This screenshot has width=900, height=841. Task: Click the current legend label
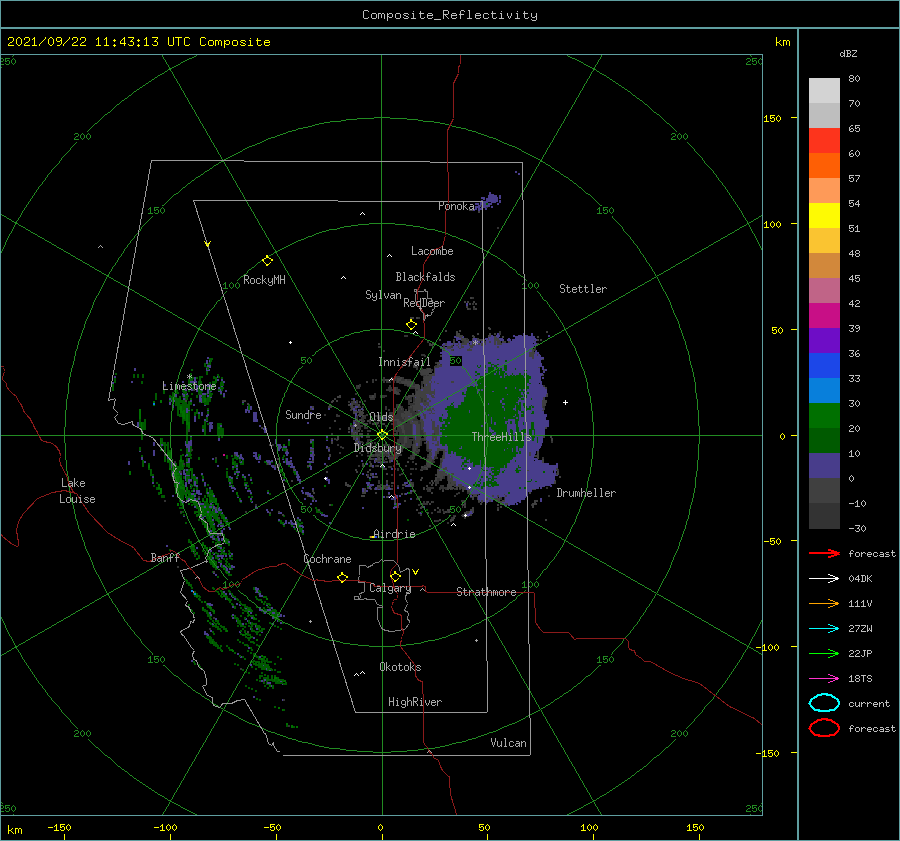click(869, 704)
